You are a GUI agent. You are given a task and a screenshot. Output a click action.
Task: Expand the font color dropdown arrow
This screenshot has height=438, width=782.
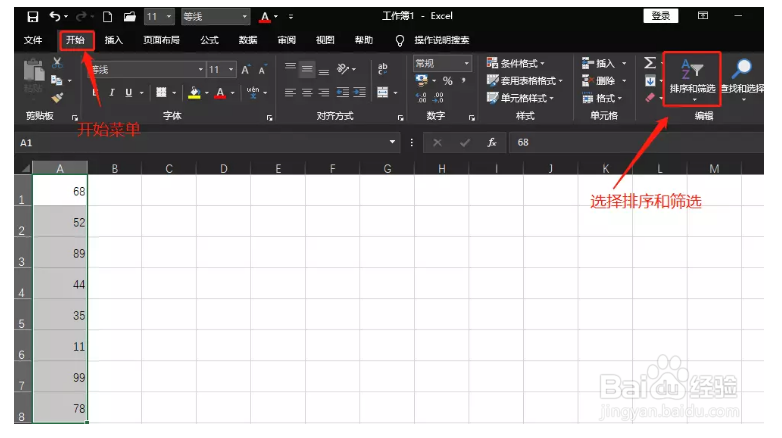(232, 93)
